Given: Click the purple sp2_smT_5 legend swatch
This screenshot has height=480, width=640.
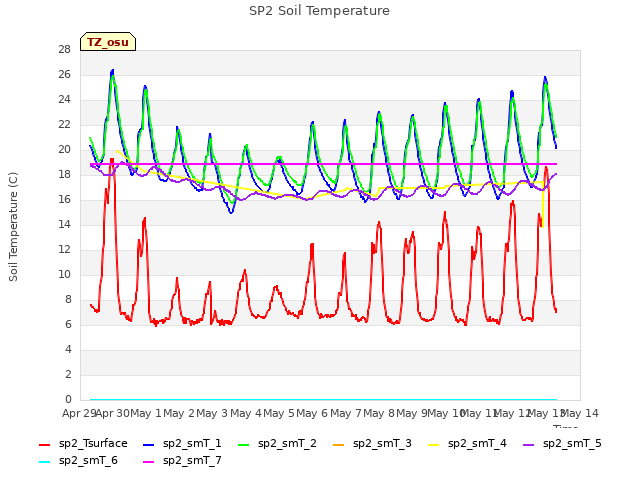Looking at the screenshot, I should coord(529,445).
